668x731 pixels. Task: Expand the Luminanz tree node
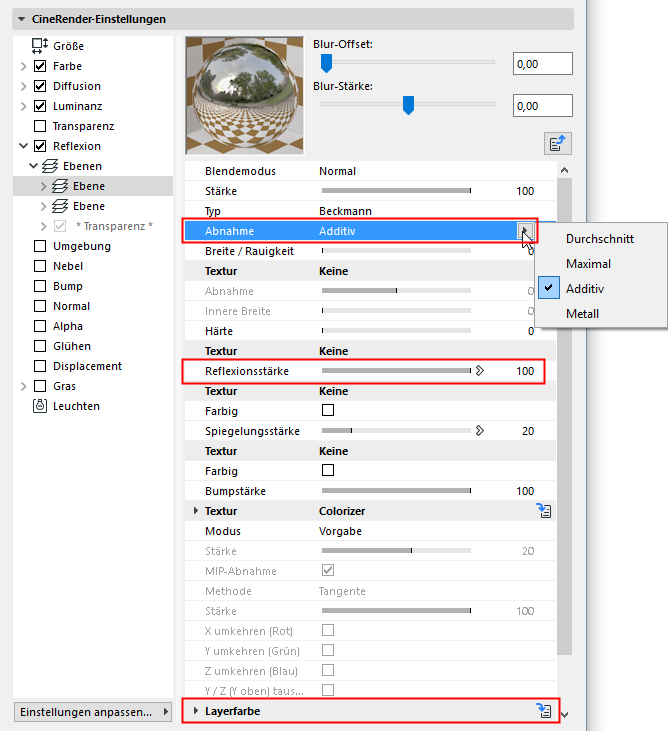pos(24,106)
